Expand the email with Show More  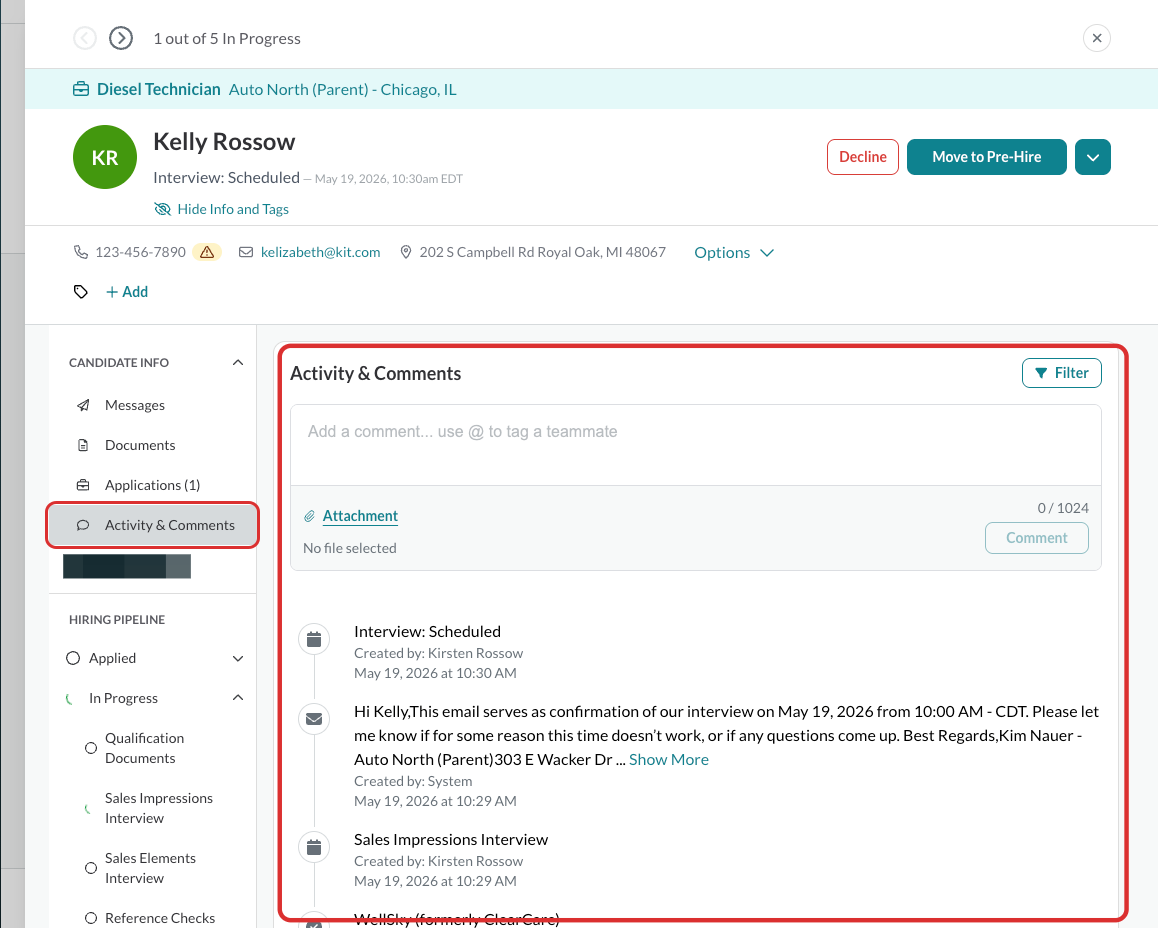pyautogui.click(x=668, y=759)
